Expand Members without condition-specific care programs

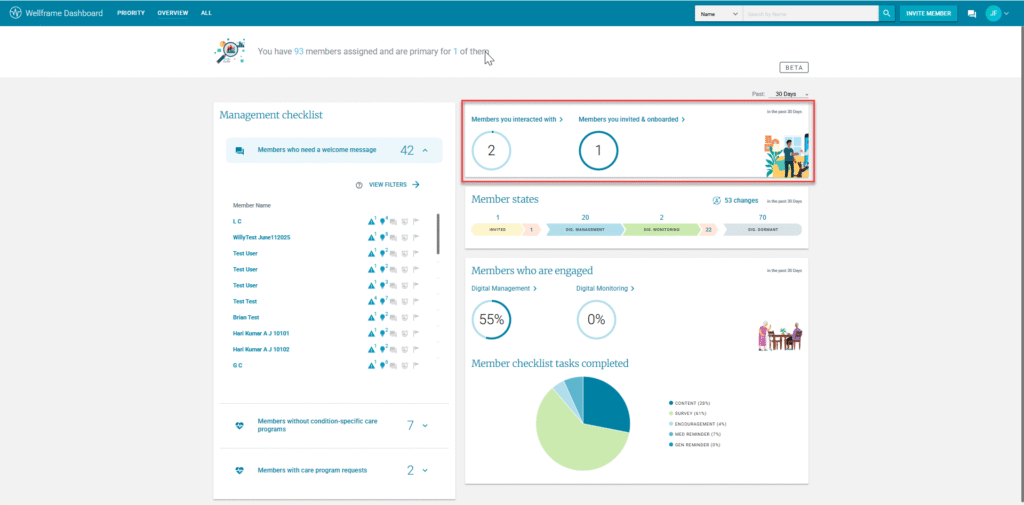click(x=424, y=426)
